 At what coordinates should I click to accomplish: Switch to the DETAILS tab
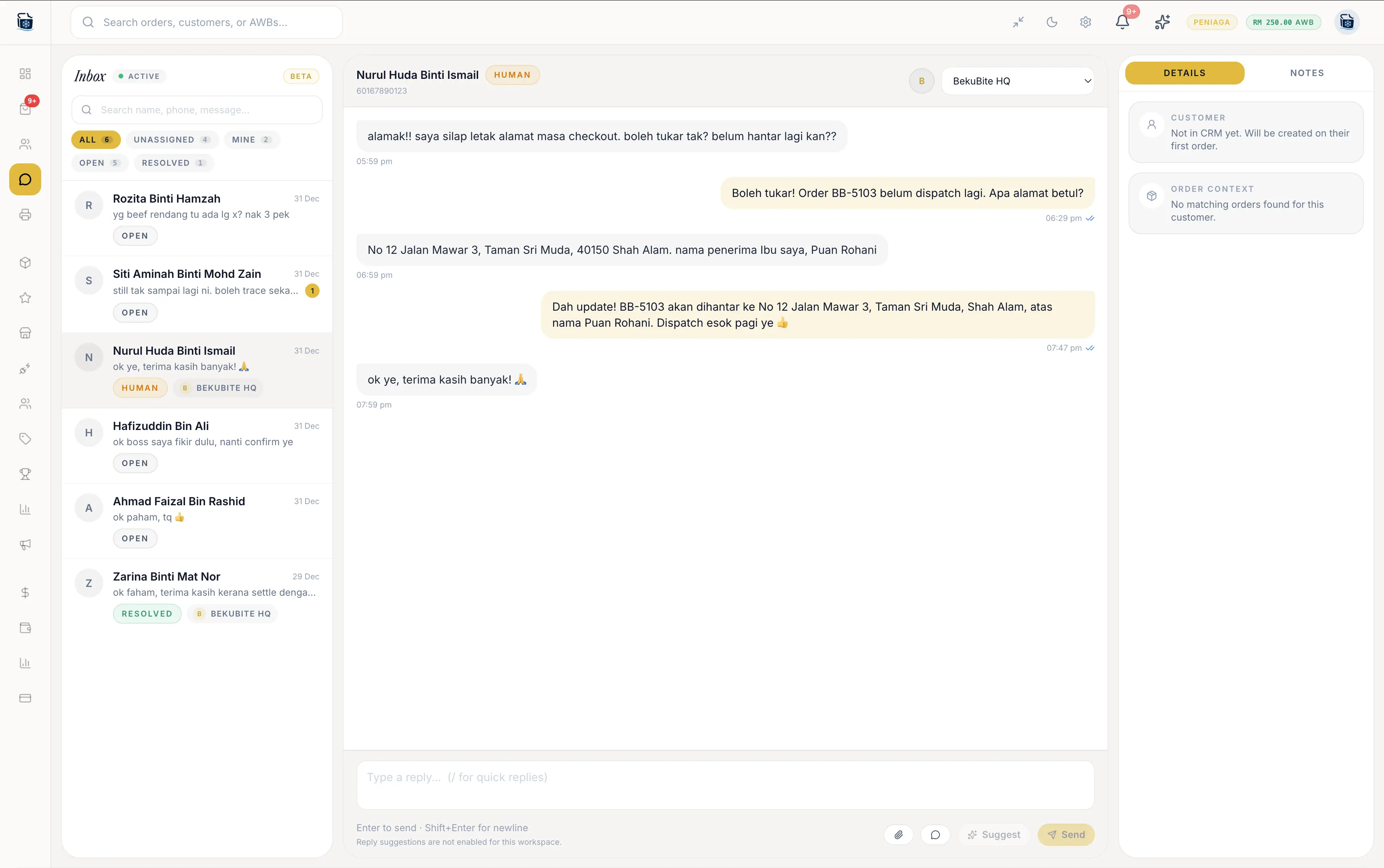(1184, 73)
